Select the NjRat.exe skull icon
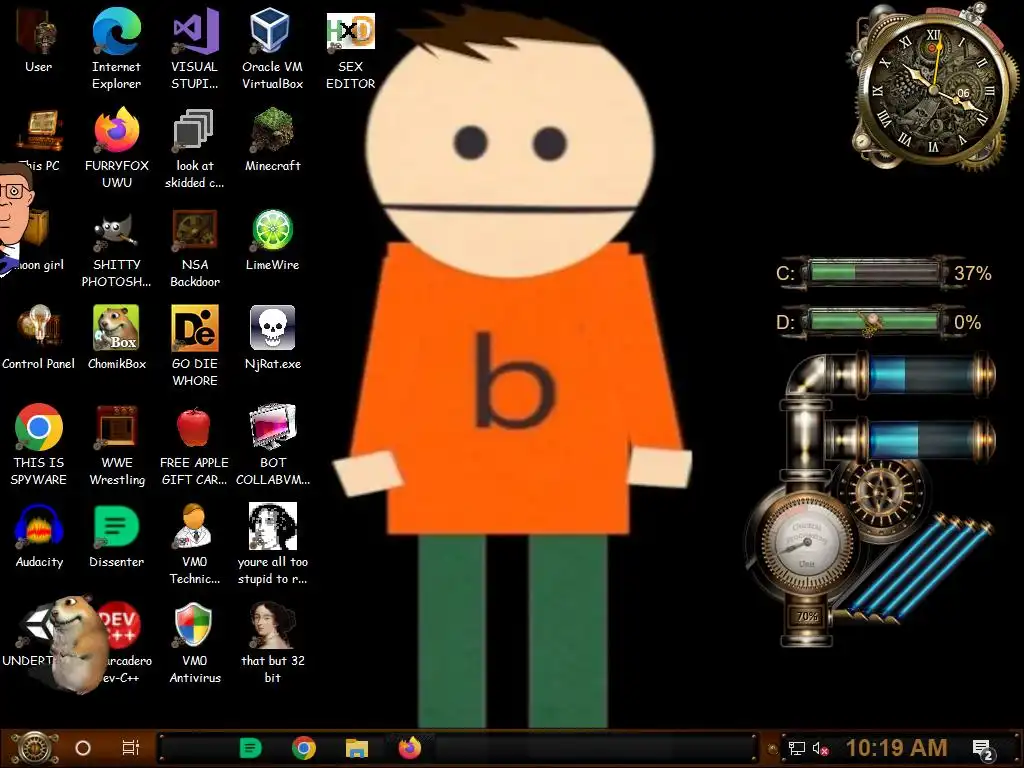The image size is (1024, 768). click(272, 338)
